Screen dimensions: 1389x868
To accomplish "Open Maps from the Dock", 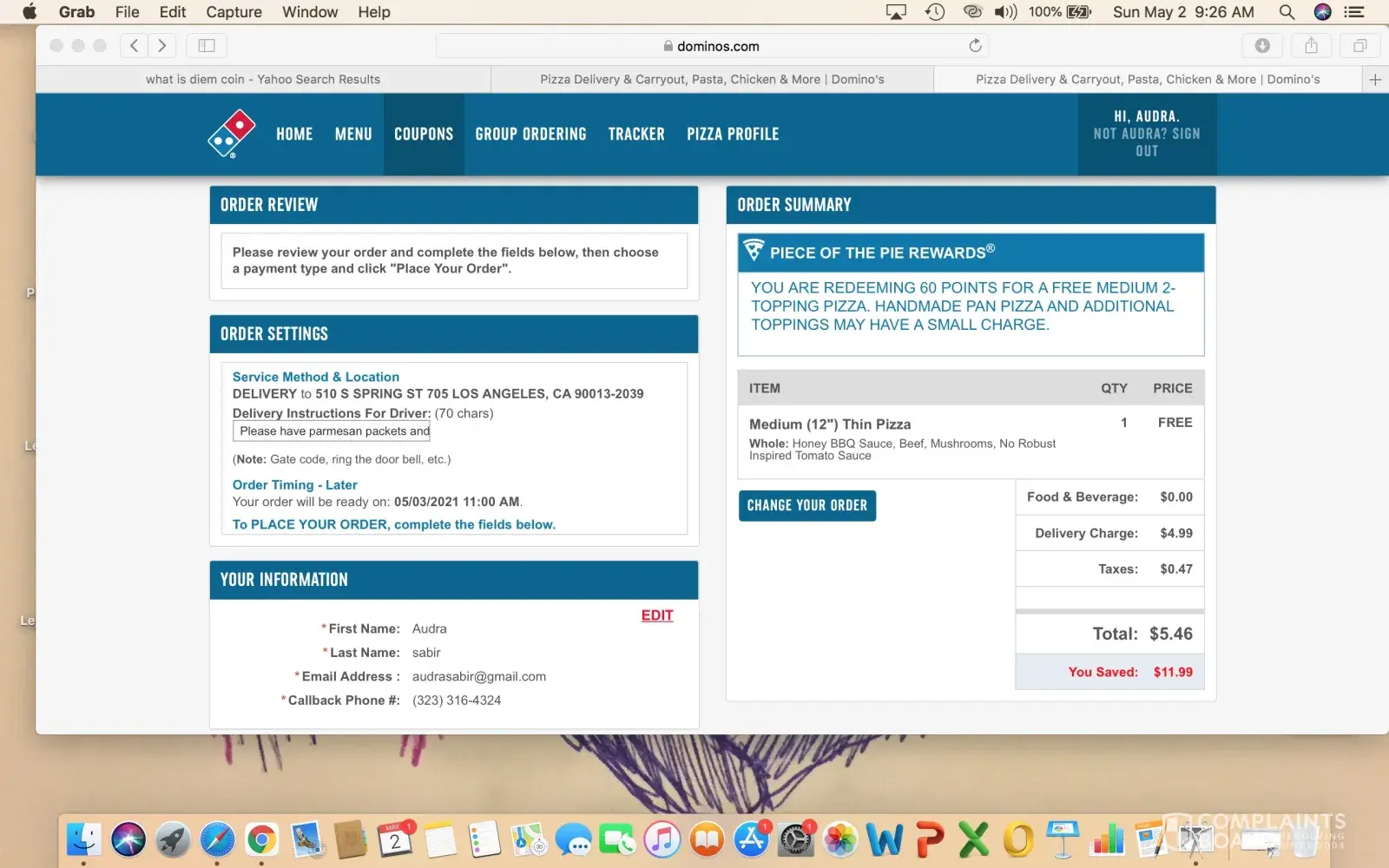I will click(529, 839).
